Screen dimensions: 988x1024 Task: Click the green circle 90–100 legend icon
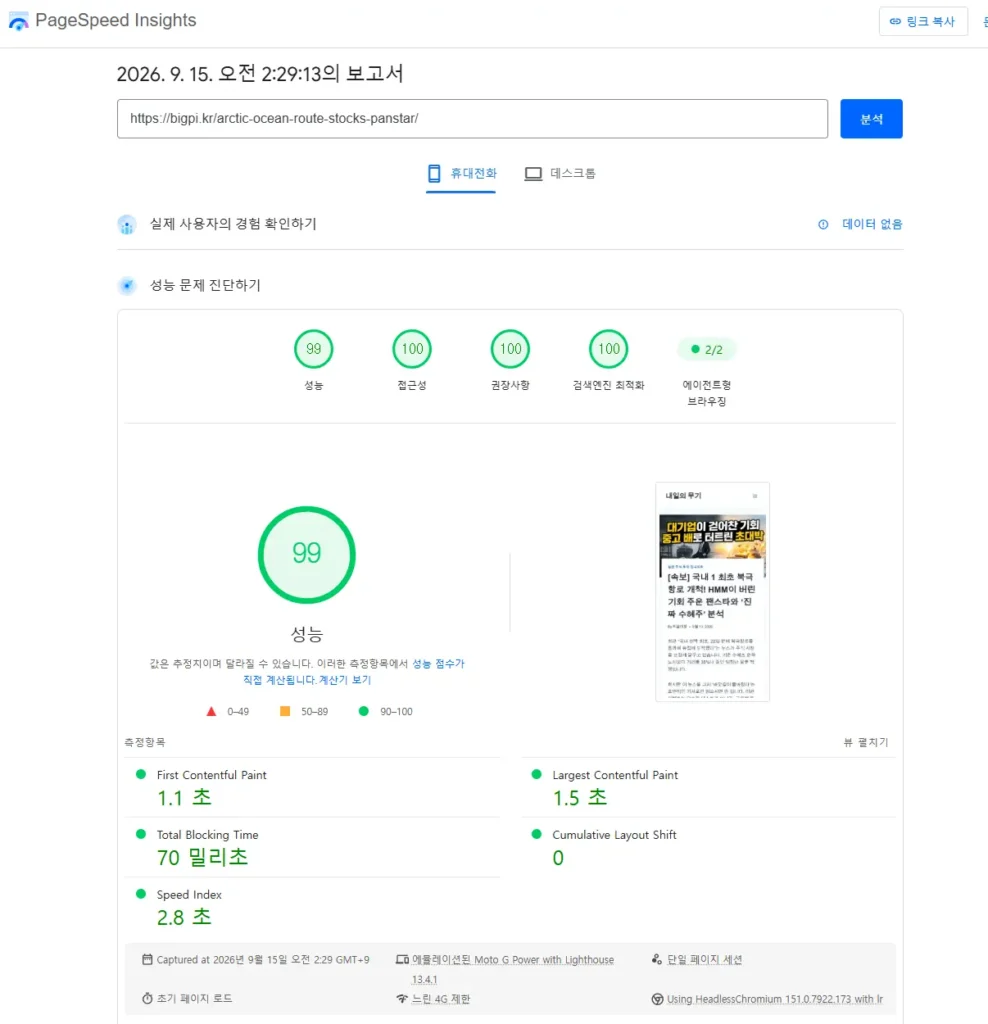(364, 711)
